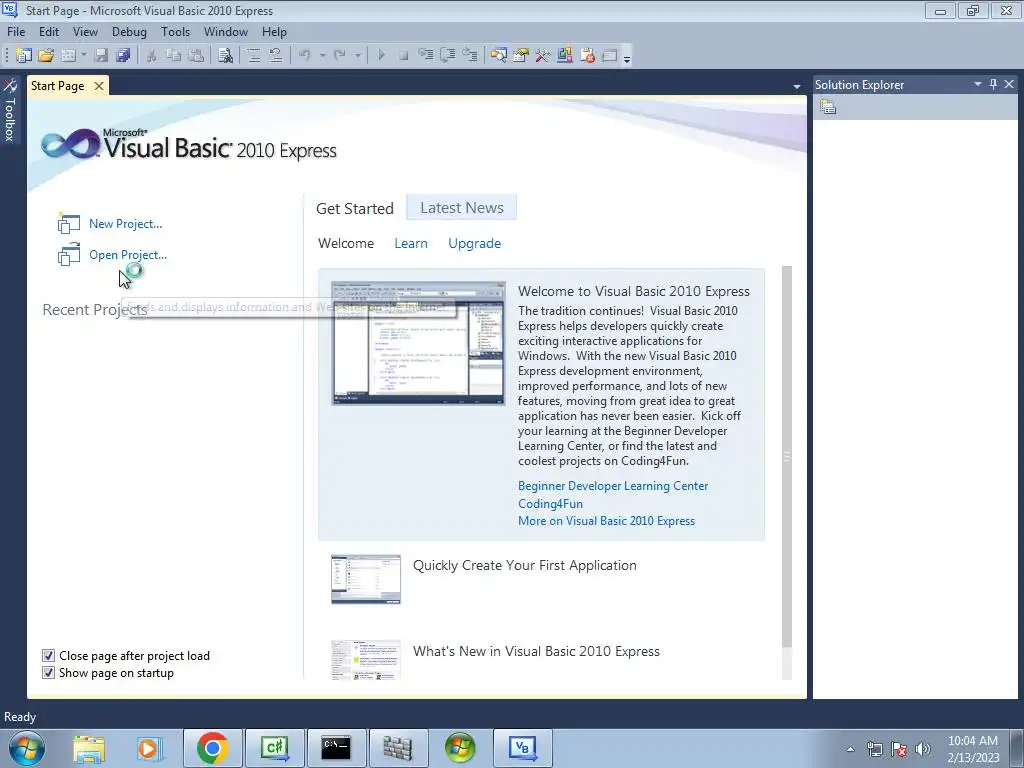
Task: Click the Properties Window toolbar icon
Action: tap(520, 56)
